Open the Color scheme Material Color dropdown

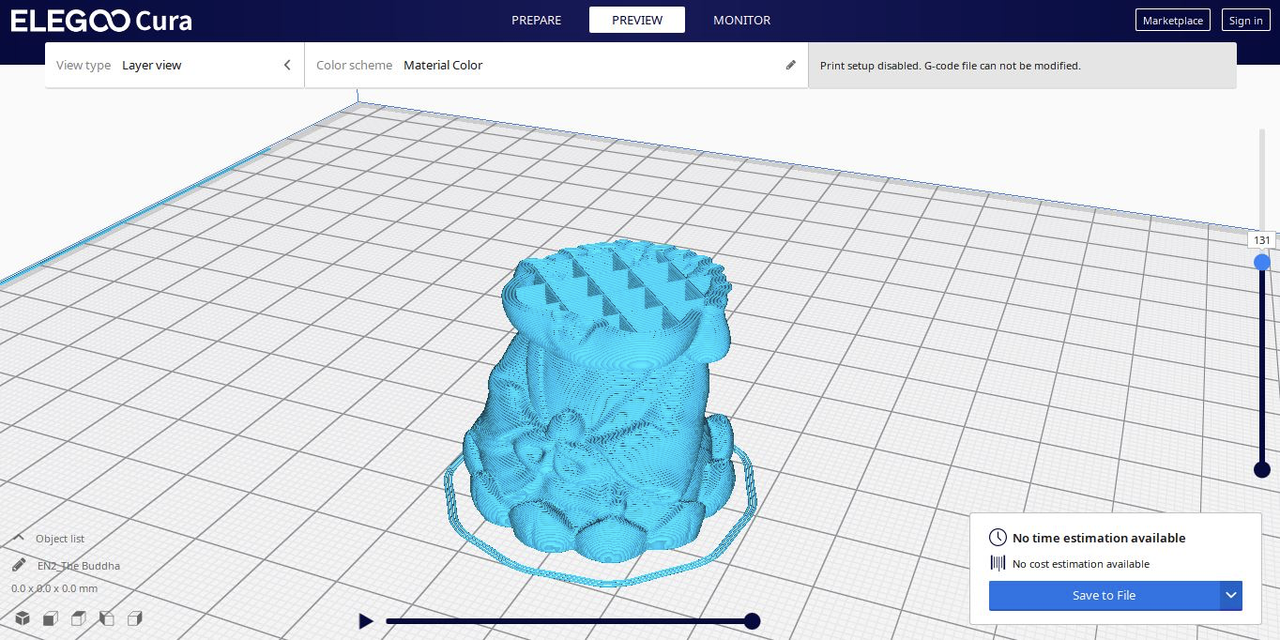tap(556, 65)
